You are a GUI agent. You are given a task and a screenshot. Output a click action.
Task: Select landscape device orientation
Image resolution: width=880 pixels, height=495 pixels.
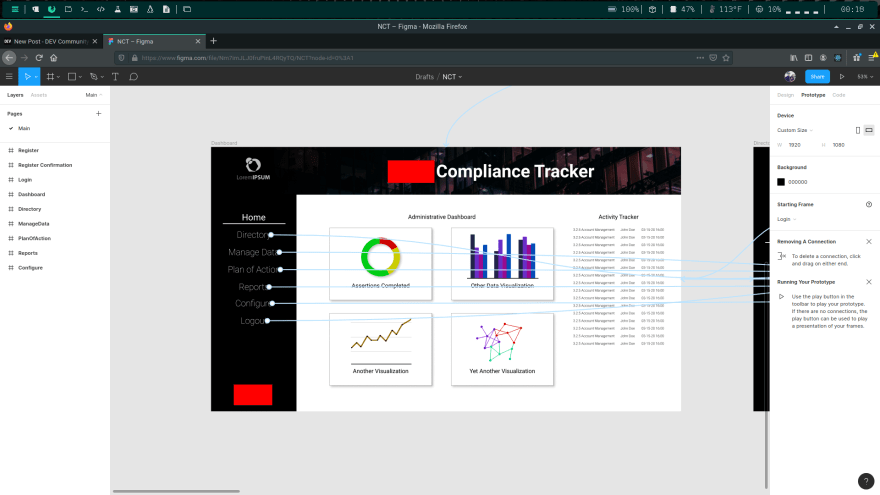[x=869, y=130]
